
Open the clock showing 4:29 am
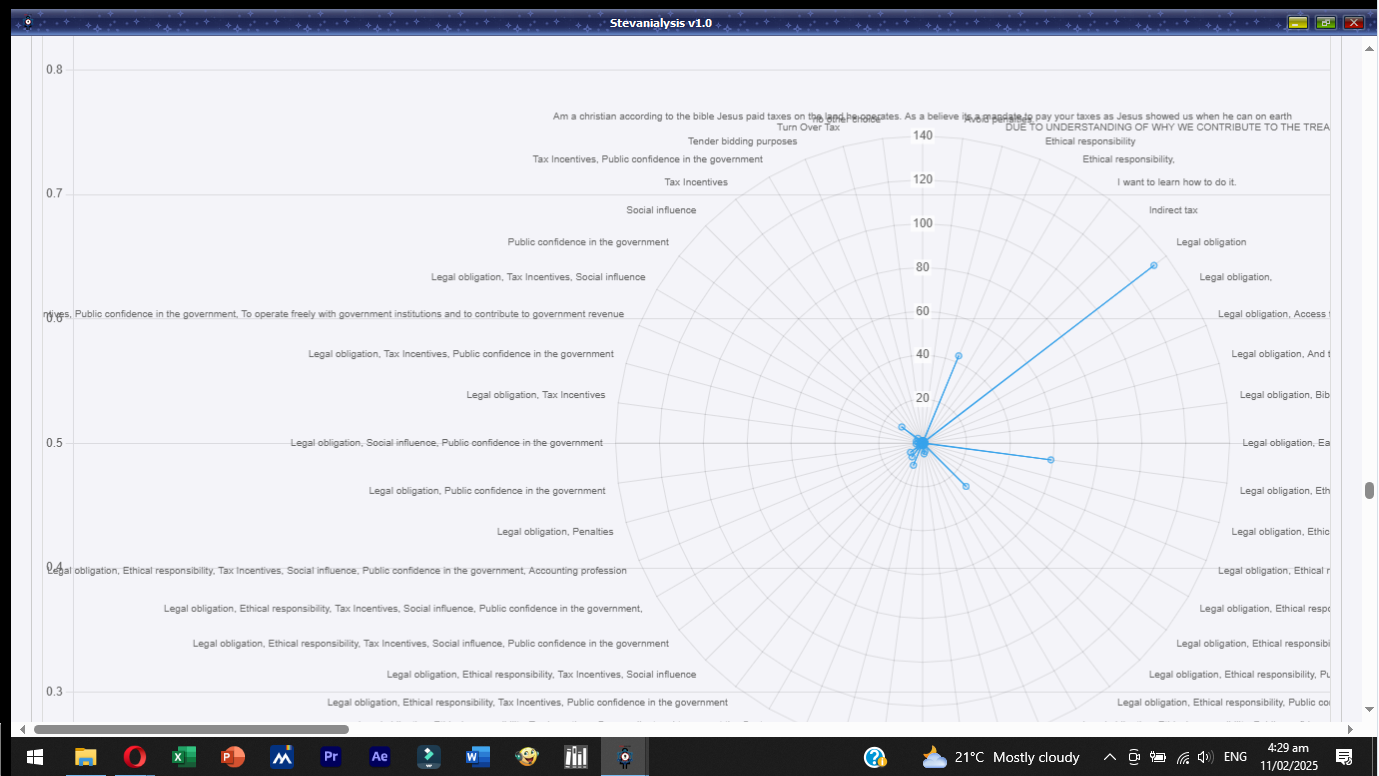click(x=1289, y=757)
